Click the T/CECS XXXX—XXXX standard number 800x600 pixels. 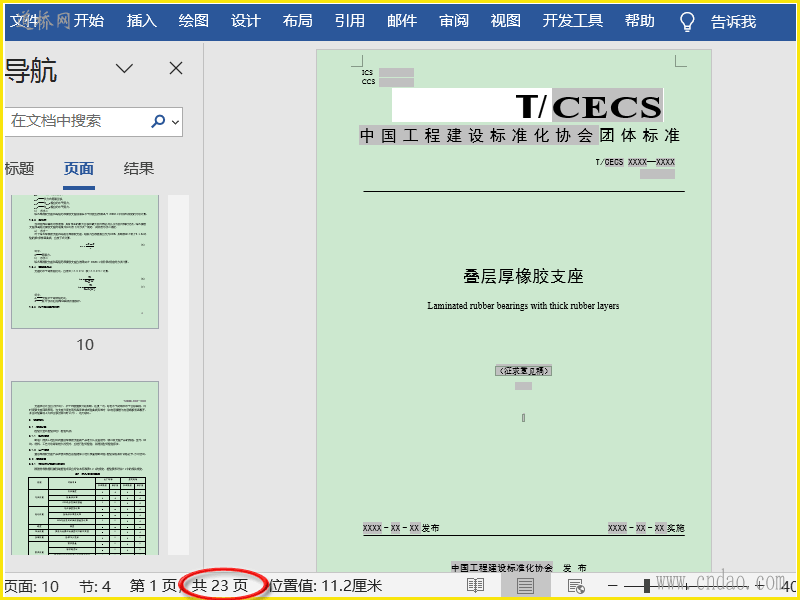pyautogui.click(x=635, y=162)
